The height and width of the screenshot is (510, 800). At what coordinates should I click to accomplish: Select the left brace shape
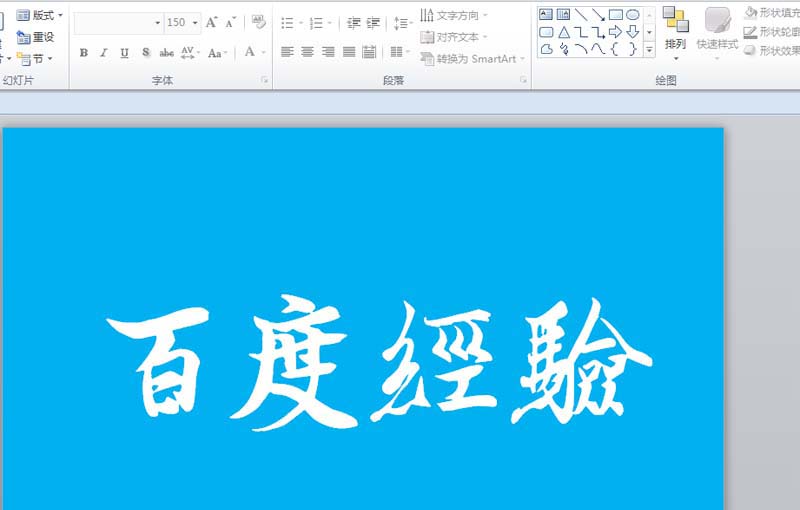pyautogui.click(x=615, y=49)
